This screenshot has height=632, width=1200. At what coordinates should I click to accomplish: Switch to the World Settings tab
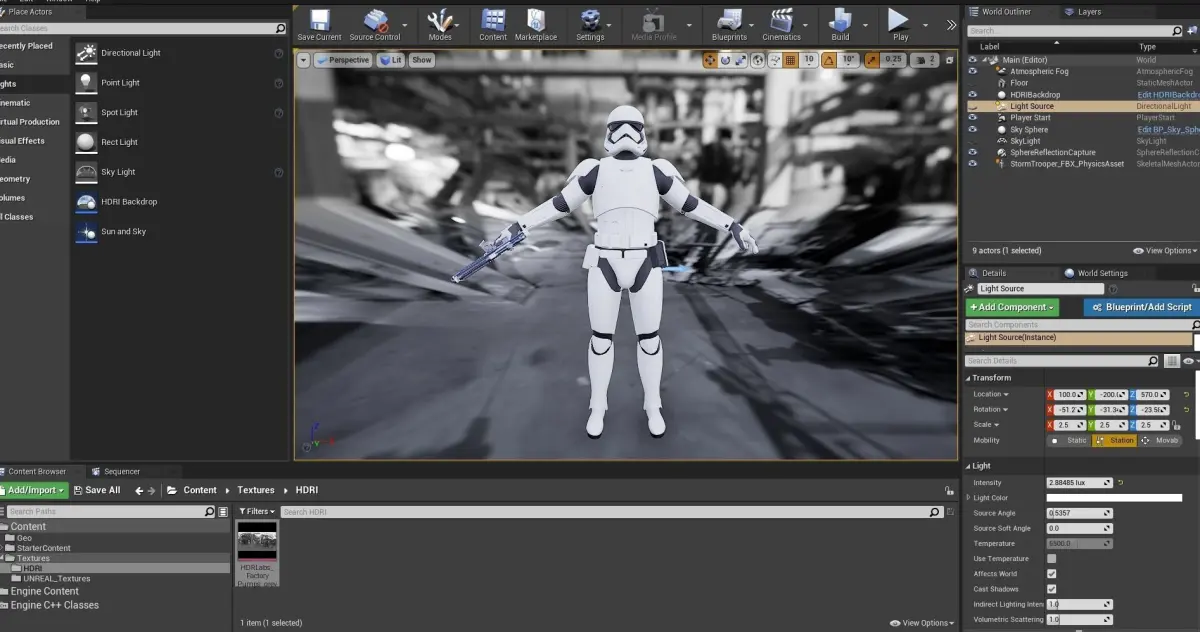(x=1101, y=273)
